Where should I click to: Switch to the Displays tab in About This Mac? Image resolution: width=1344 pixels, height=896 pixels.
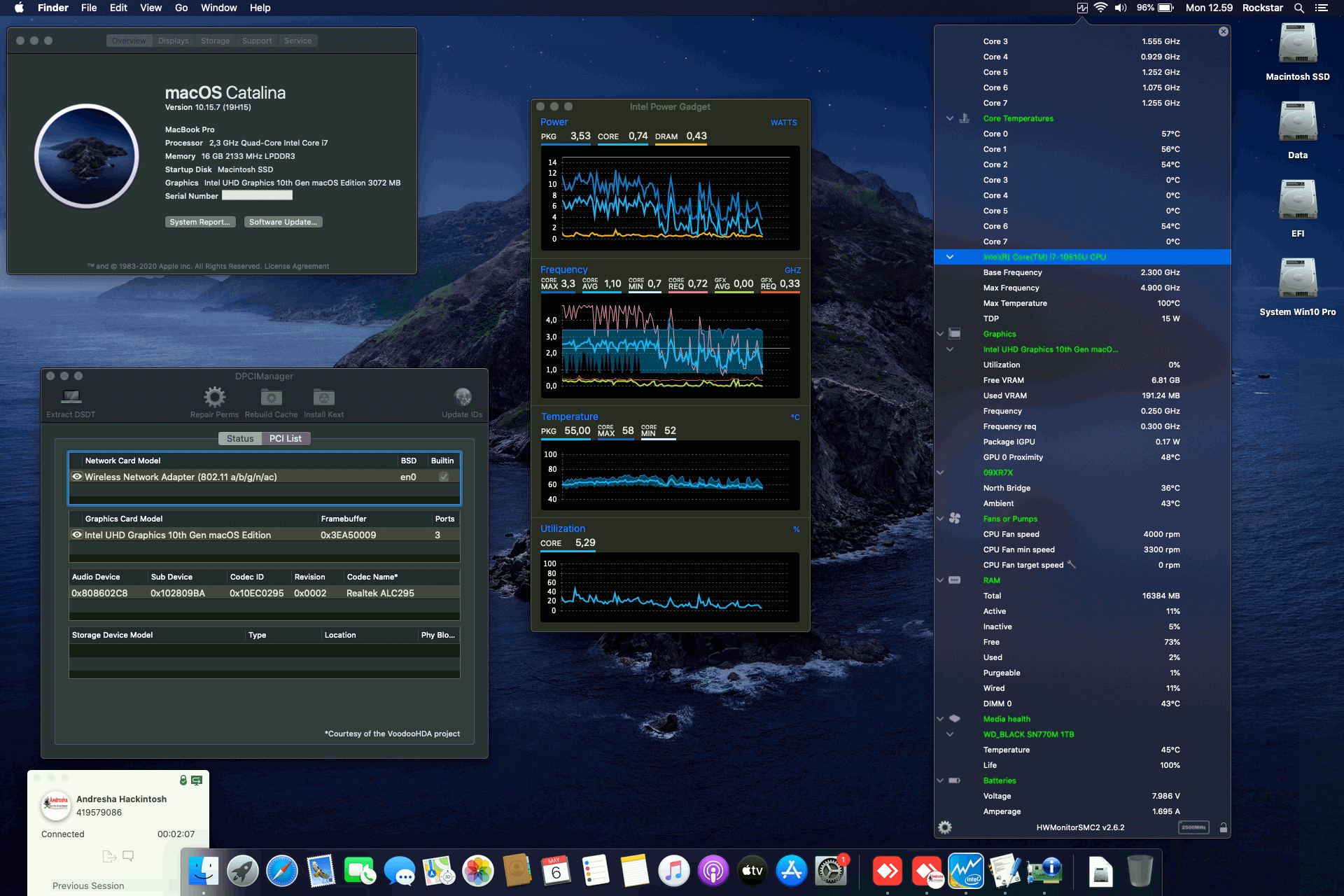click(172, 40)
